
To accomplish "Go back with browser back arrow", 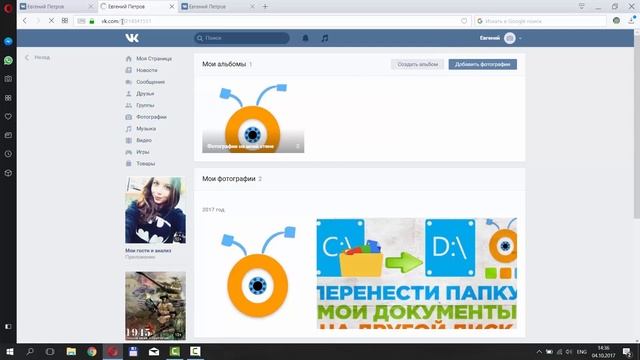I will point(25,21).
